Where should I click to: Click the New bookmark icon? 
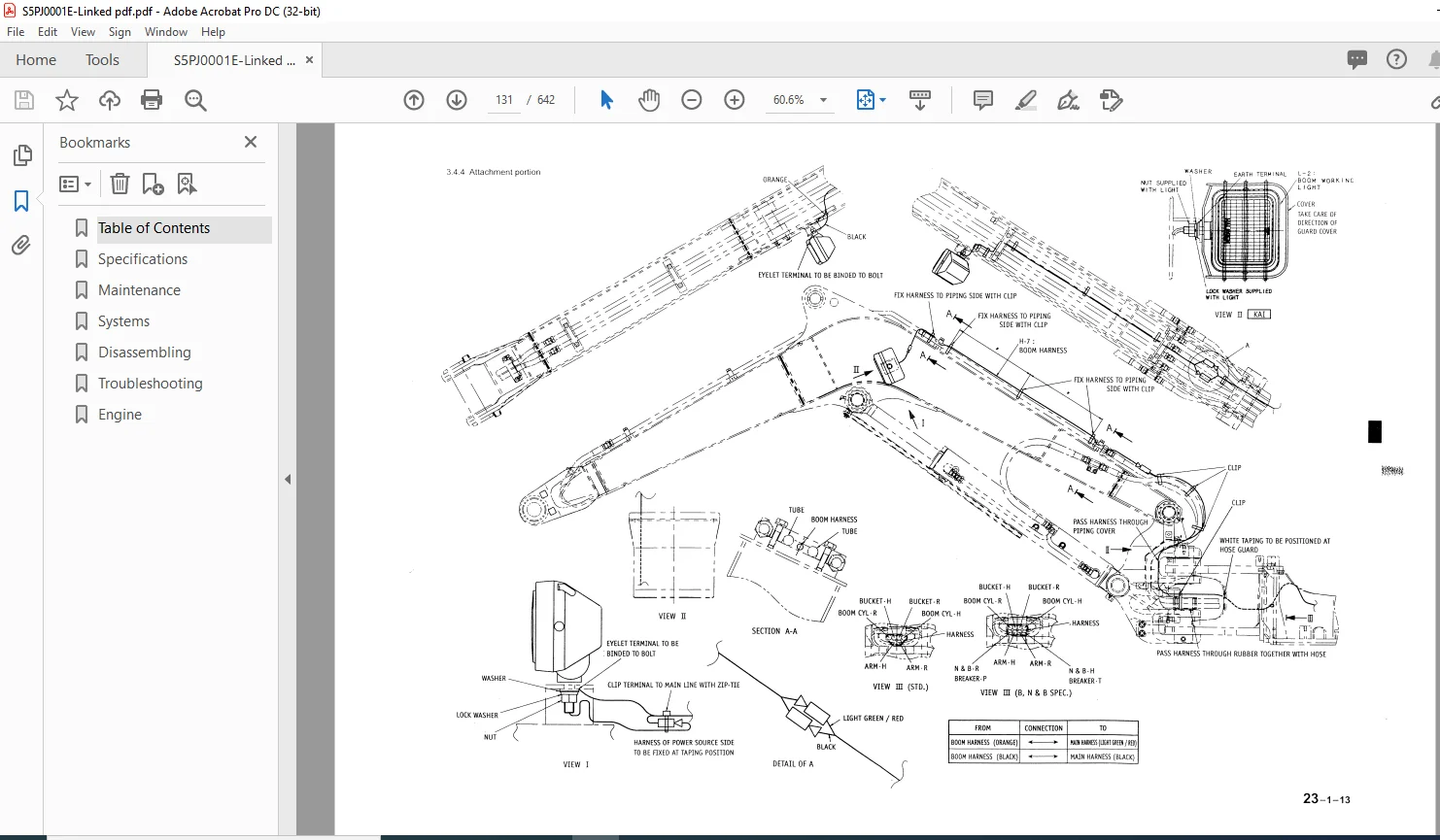(x=153, y=184)
